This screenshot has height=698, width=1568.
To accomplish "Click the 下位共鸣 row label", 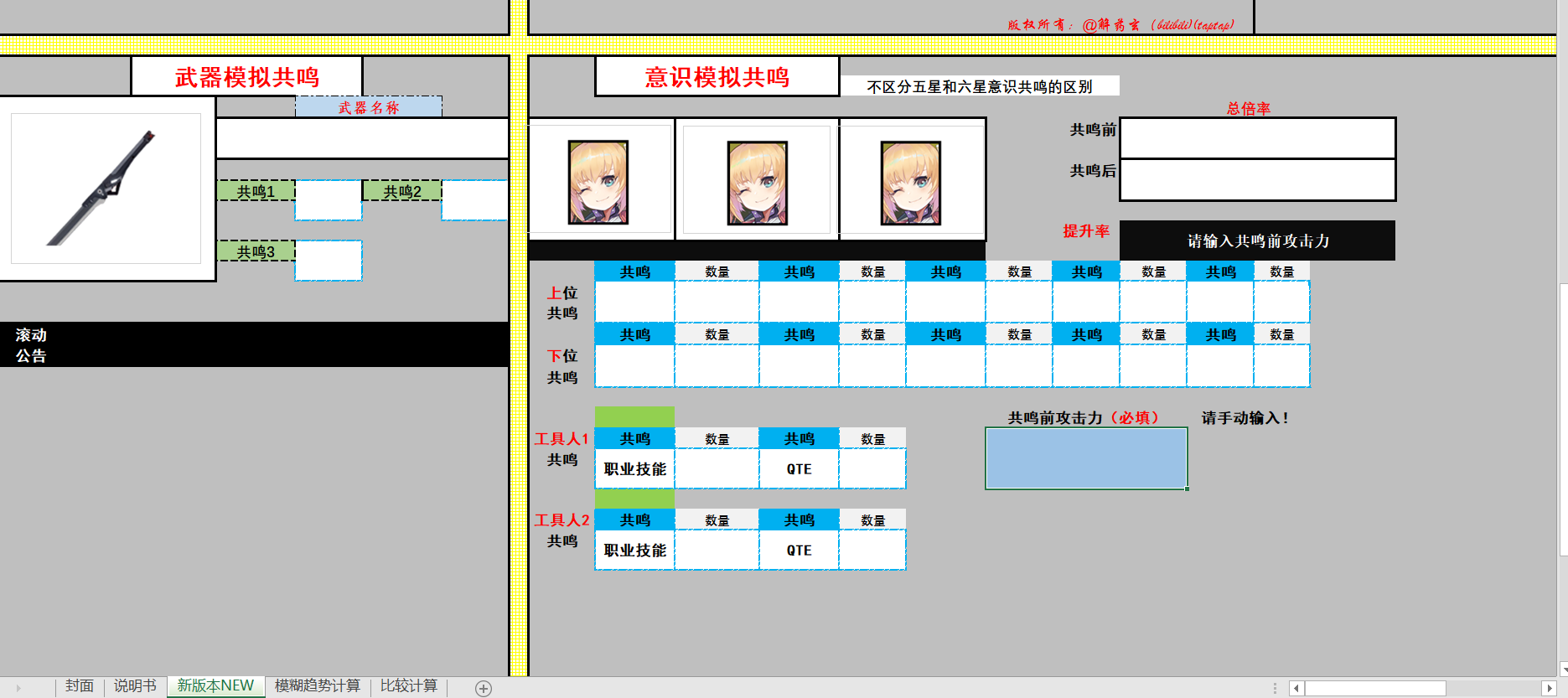I will tap(562, 366).
